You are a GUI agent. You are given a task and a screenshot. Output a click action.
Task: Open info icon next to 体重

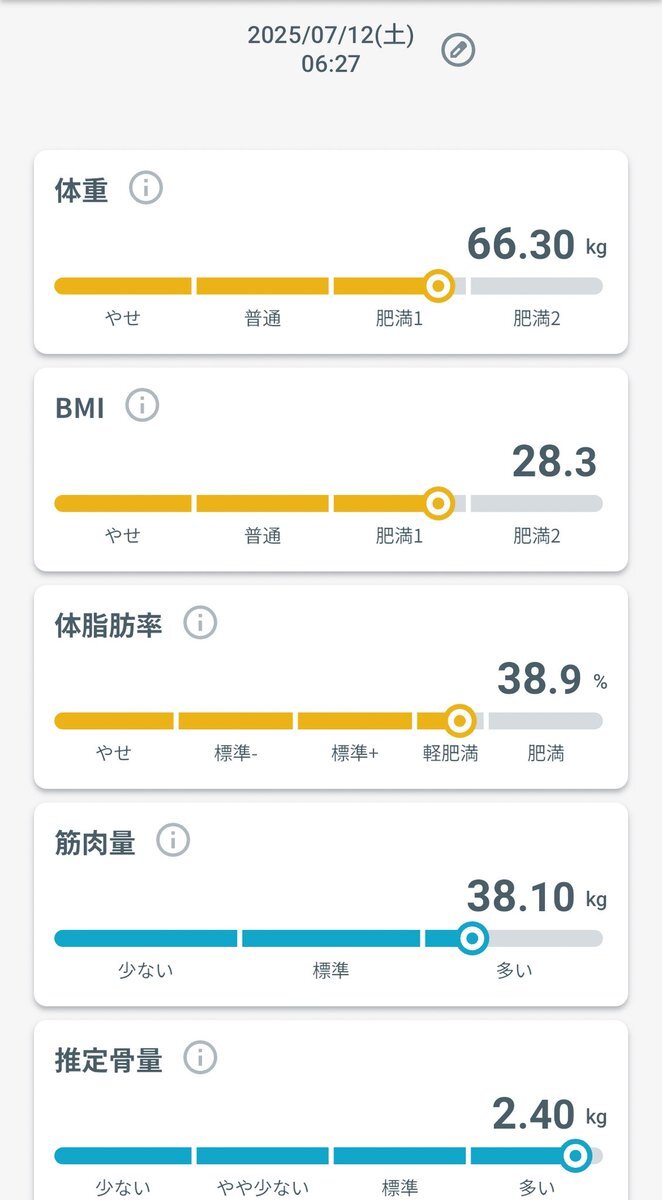tap(146, 188)
